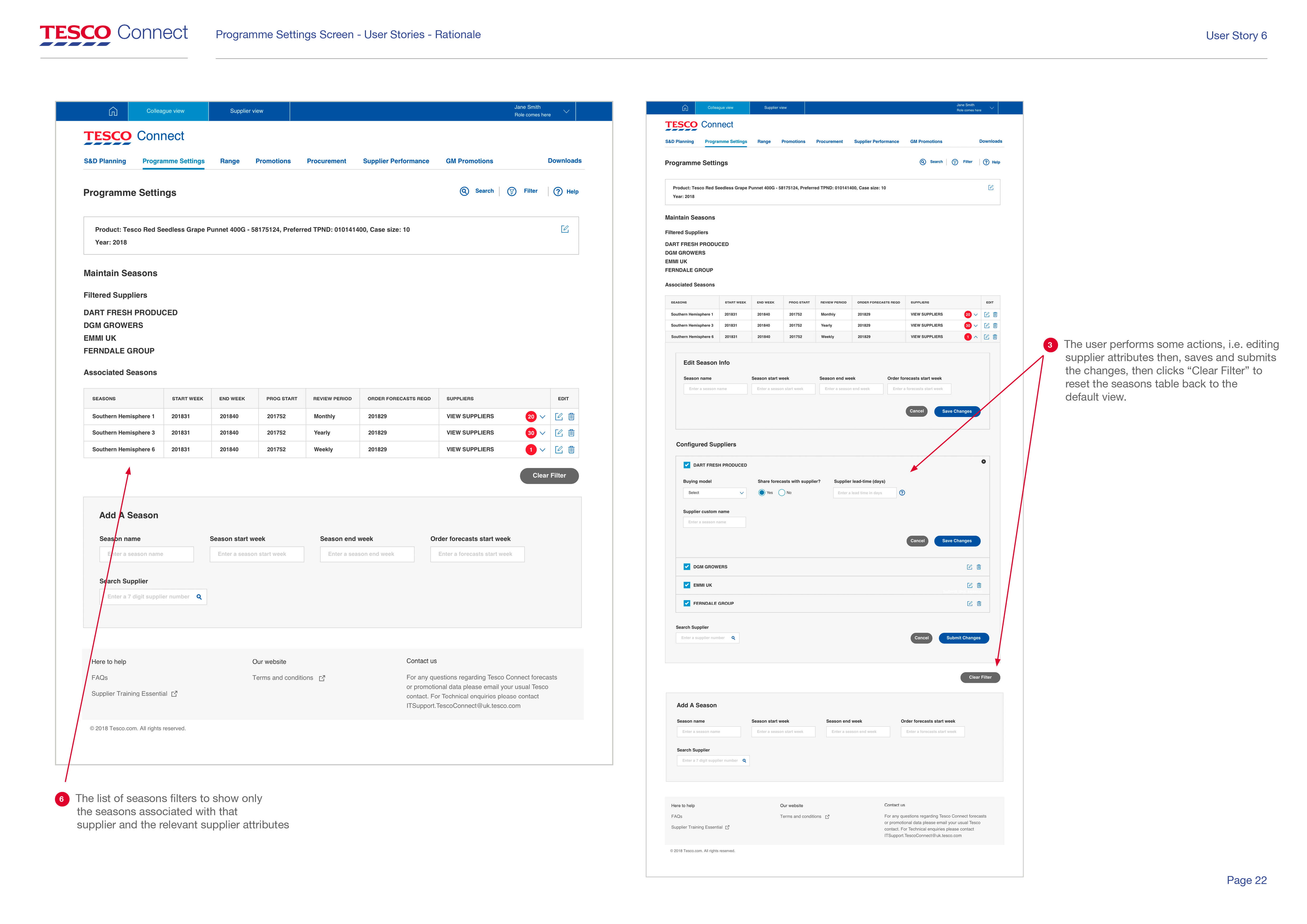1307x924 pixels.
Task: Edit the EMMI UK supplier entry
Action: coord(970,585)
